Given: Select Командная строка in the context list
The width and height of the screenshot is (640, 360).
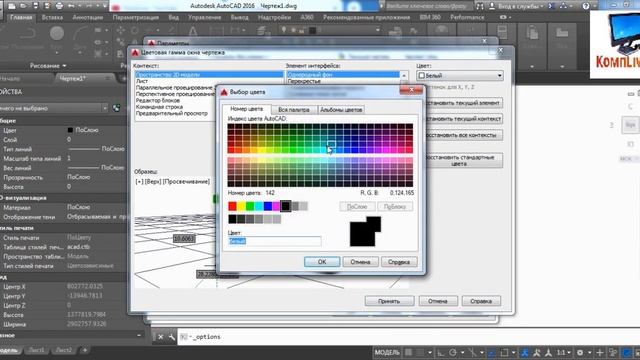Looking at the screenshot, I should [159, 107].
